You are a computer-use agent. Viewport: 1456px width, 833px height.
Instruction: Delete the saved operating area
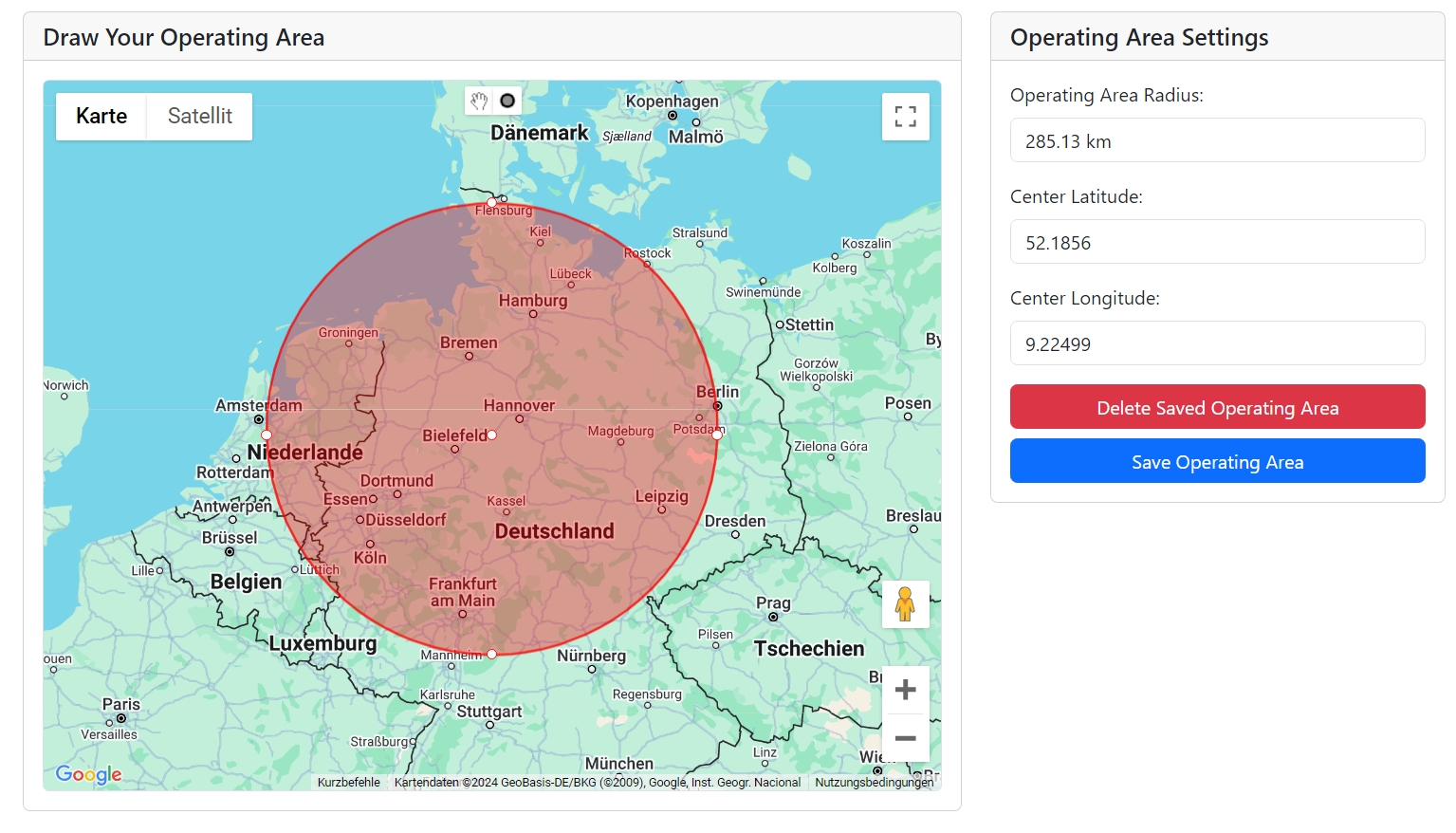pos(1217,407)
